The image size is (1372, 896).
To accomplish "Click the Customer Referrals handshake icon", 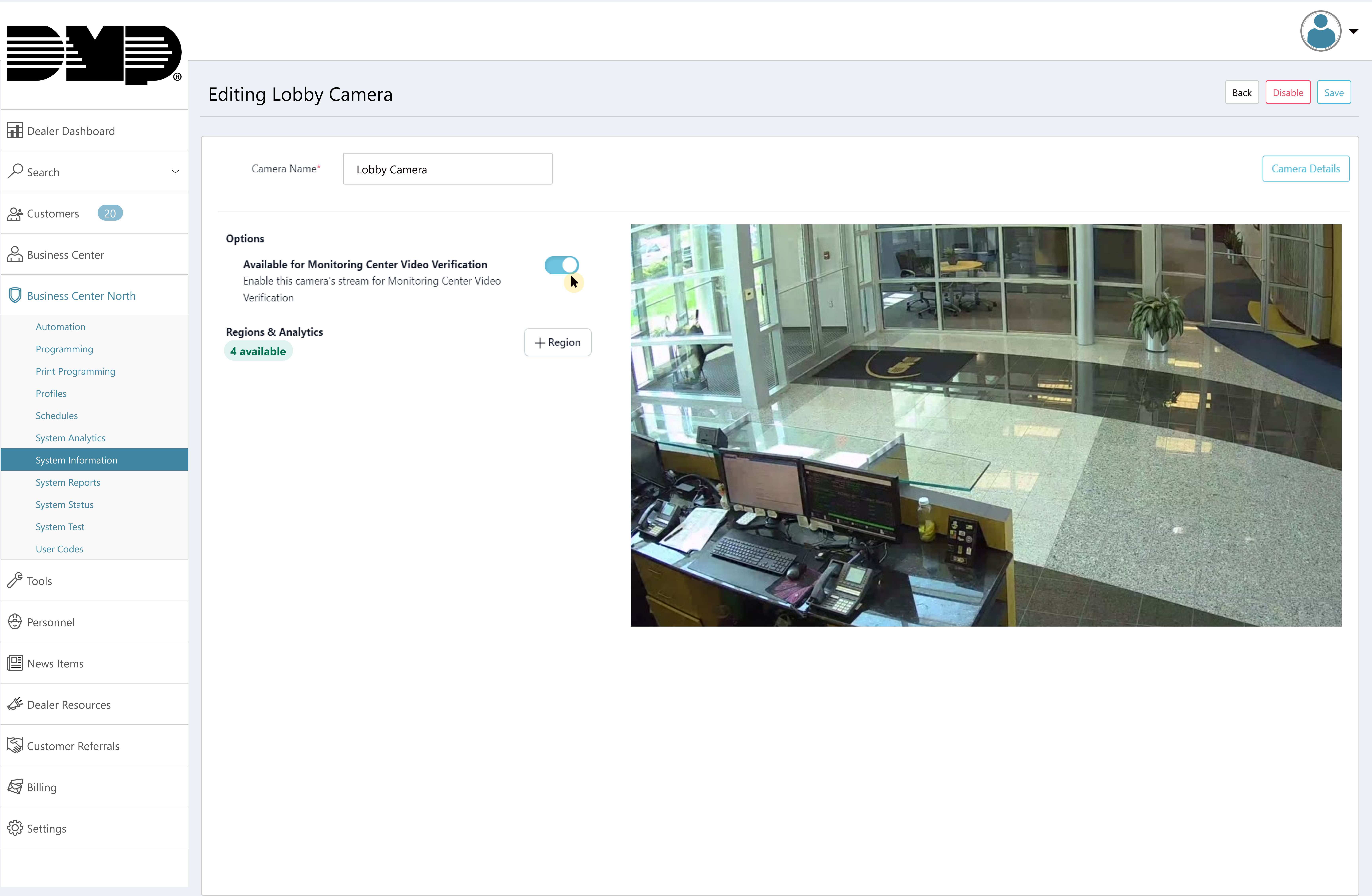I will pyautogui.click(x=15, y=745).
